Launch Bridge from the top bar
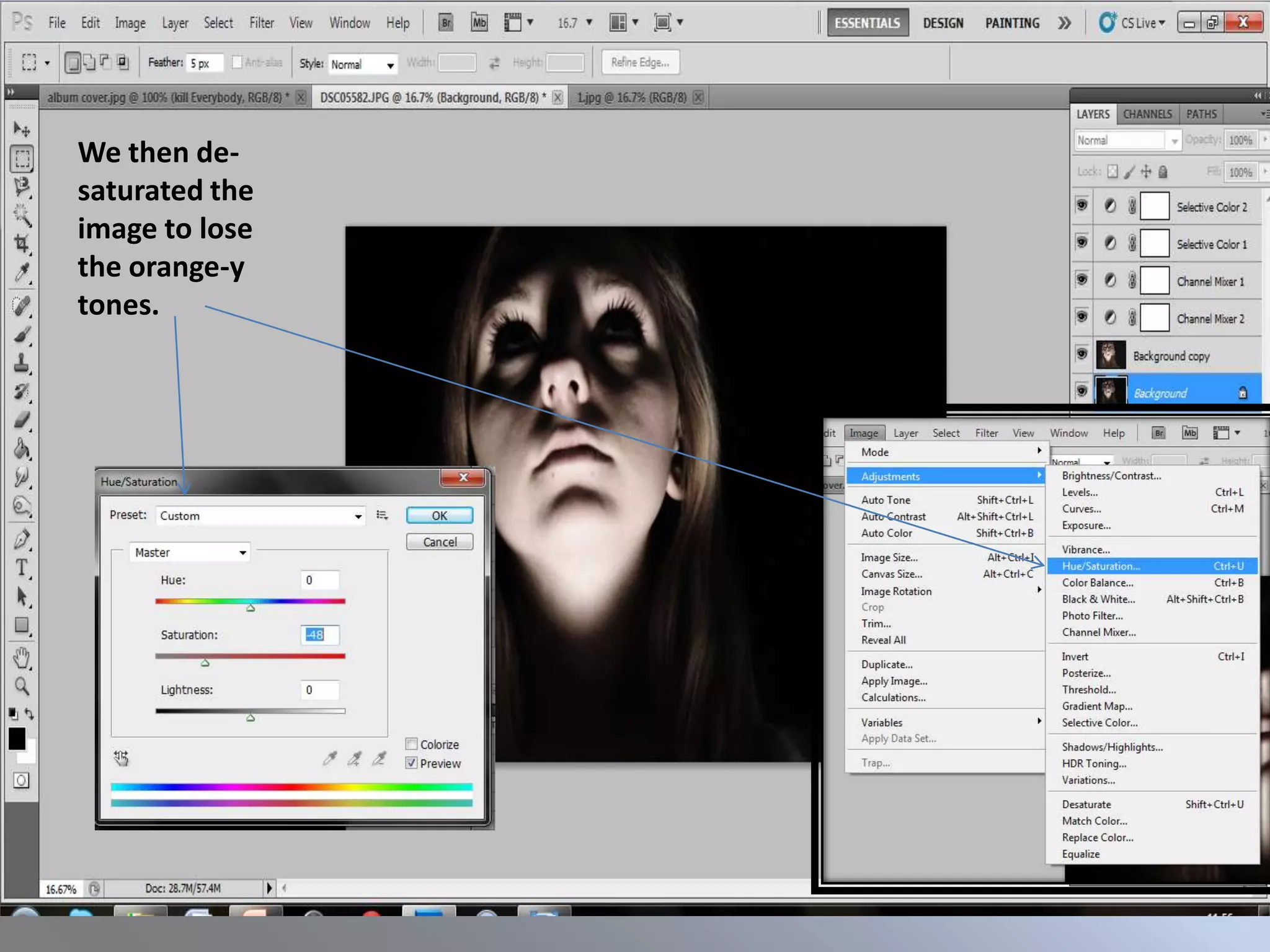This screenshot has height=952, width=1270. tap(445, 23)
